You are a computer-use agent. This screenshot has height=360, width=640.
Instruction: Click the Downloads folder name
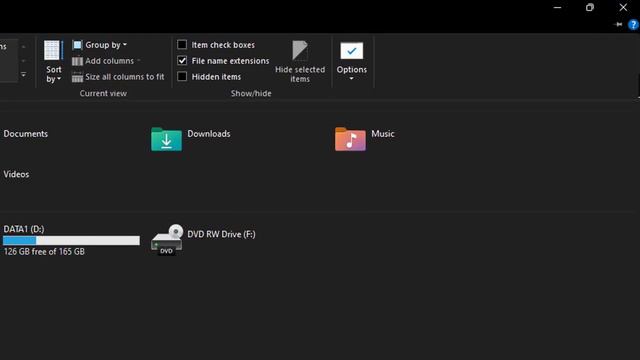point(209,134)
